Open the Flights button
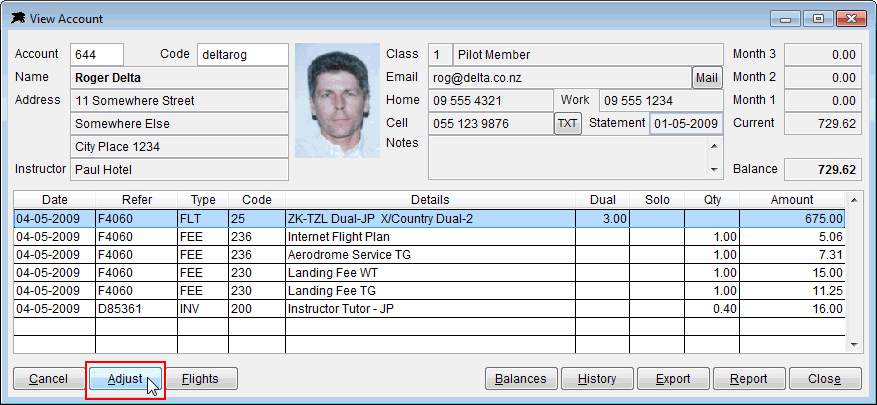877x405 pixels. 201,379
